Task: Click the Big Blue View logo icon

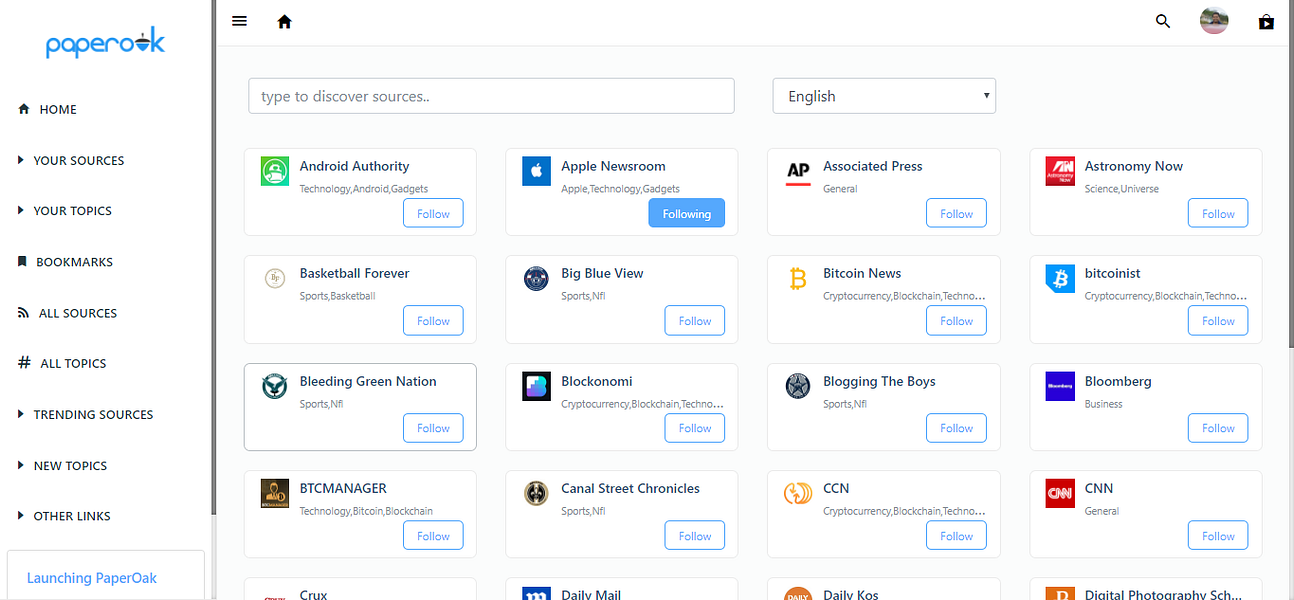Action: point(536,278)
